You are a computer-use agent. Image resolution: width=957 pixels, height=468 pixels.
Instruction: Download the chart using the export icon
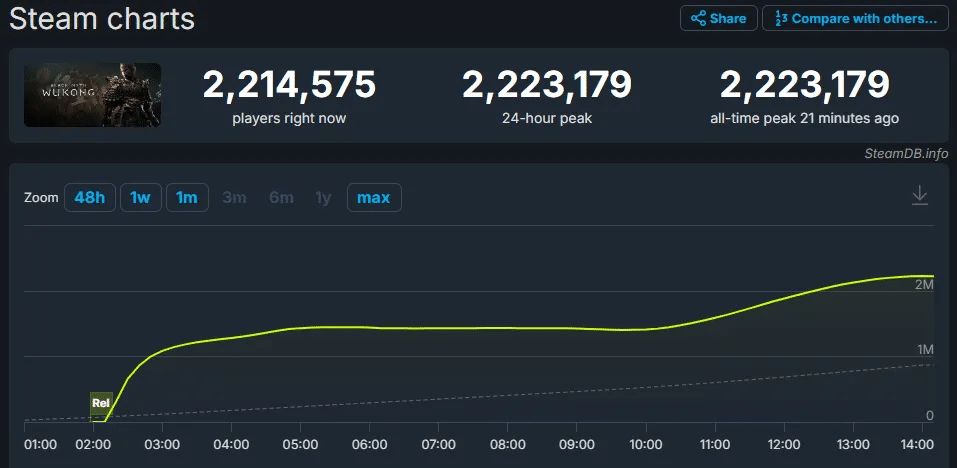tap(920, 196)
